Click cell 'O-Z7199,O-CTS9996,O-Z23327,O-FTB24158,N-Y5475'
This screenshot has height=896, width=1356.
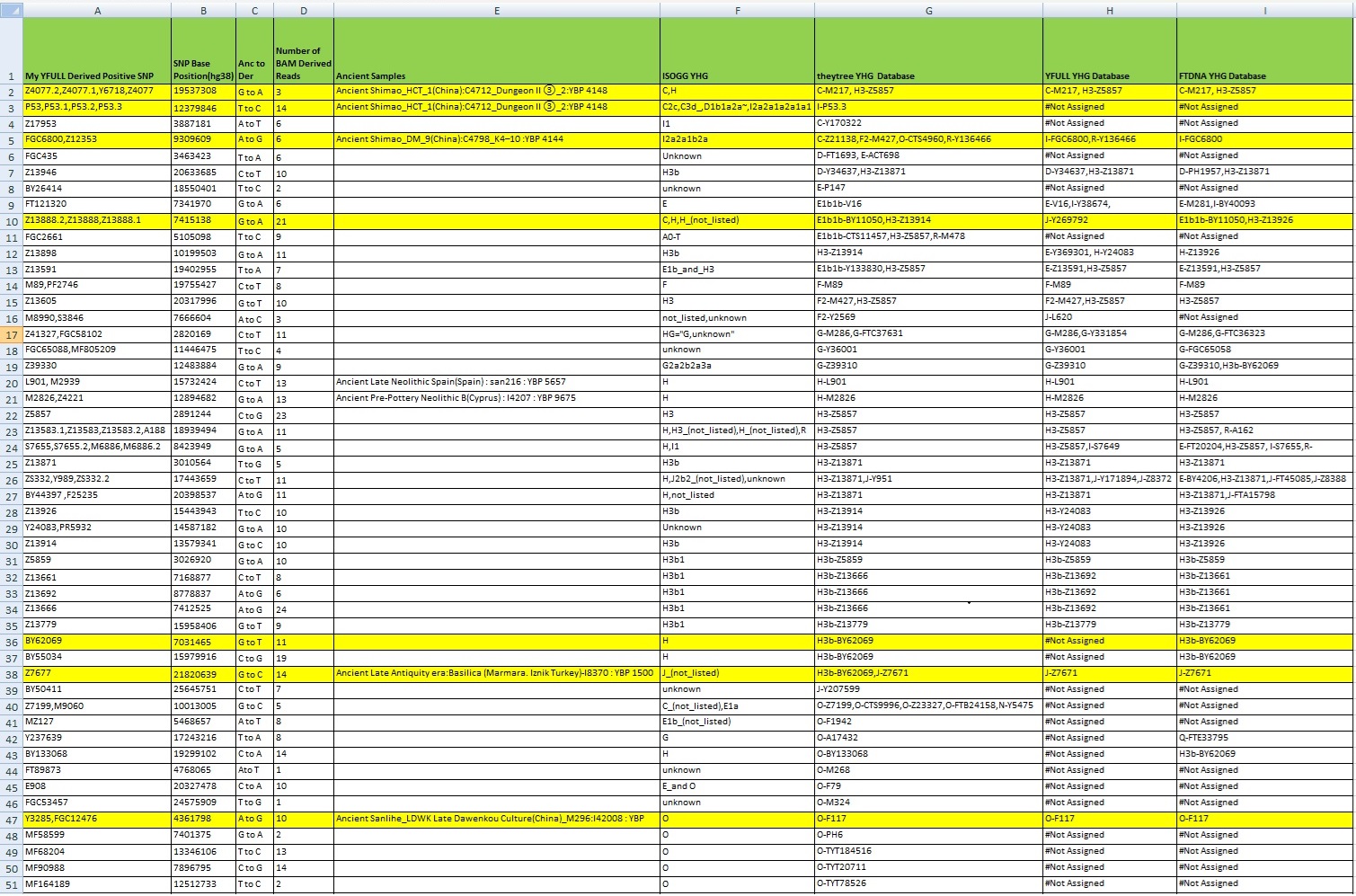pos(928,705)
